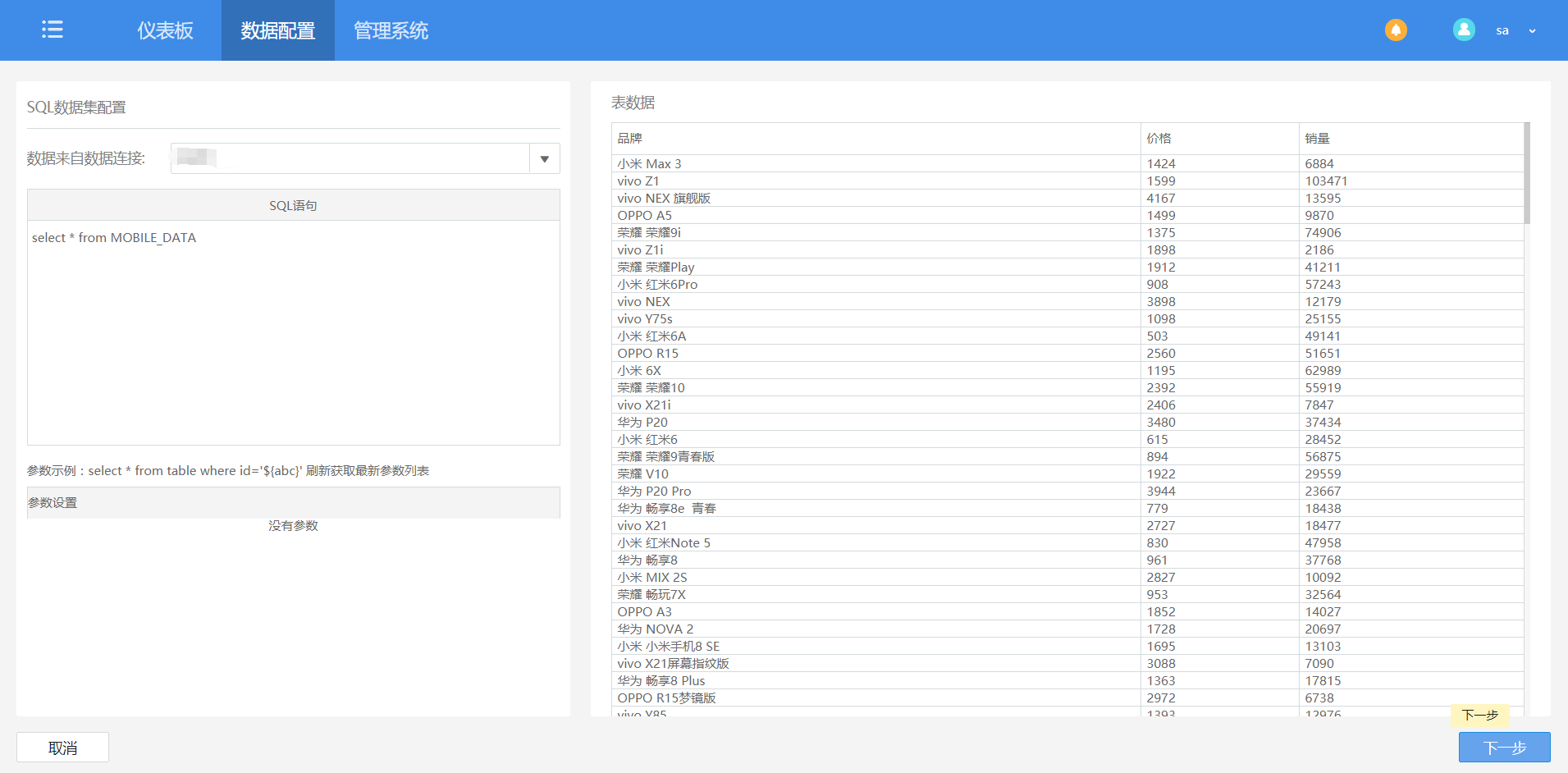Viewport: 1568px width, 773px height.
Task: Select the OPPO R15 table row
Action: [x=1067, y=354]
